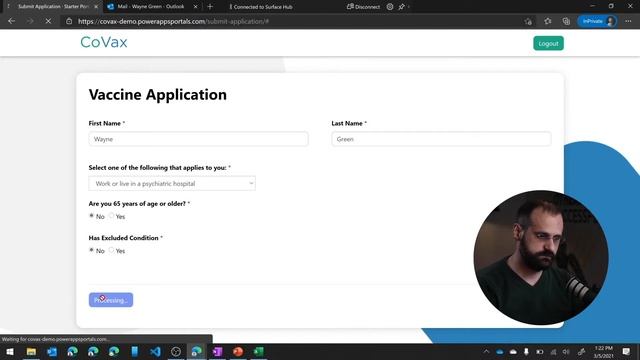Open the applicable category dropdown
640x360 pixels.
point(172,183)
